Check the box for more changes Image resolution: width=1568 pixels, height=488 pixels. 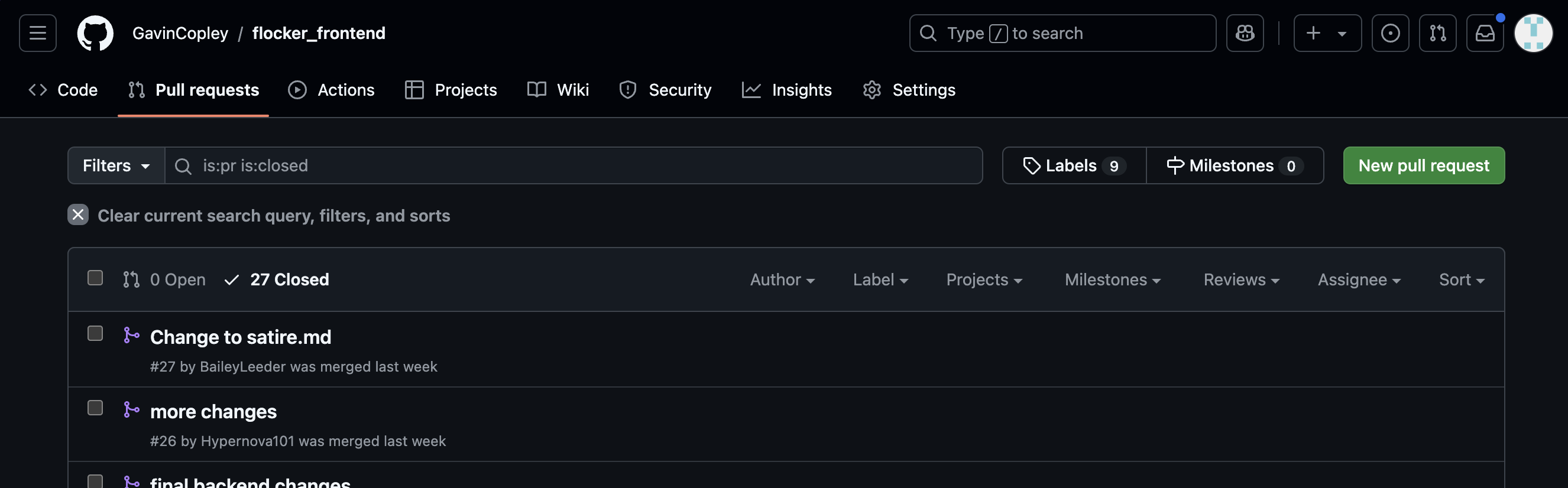95,408
